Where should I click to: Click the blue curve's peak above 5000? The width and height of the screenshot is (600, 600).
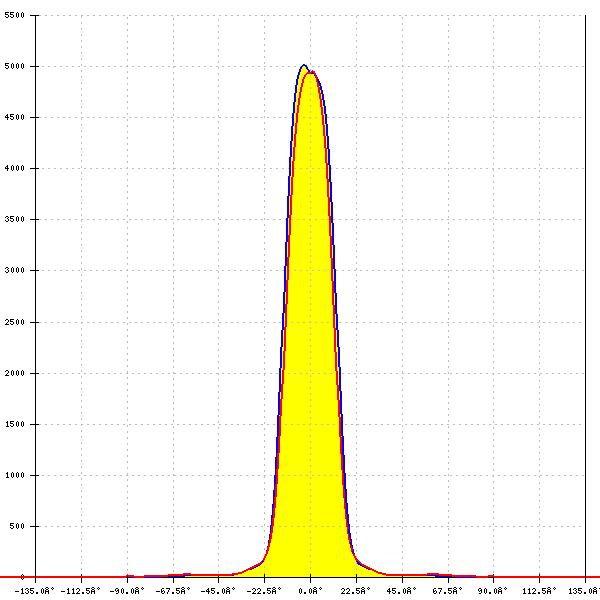304,65
